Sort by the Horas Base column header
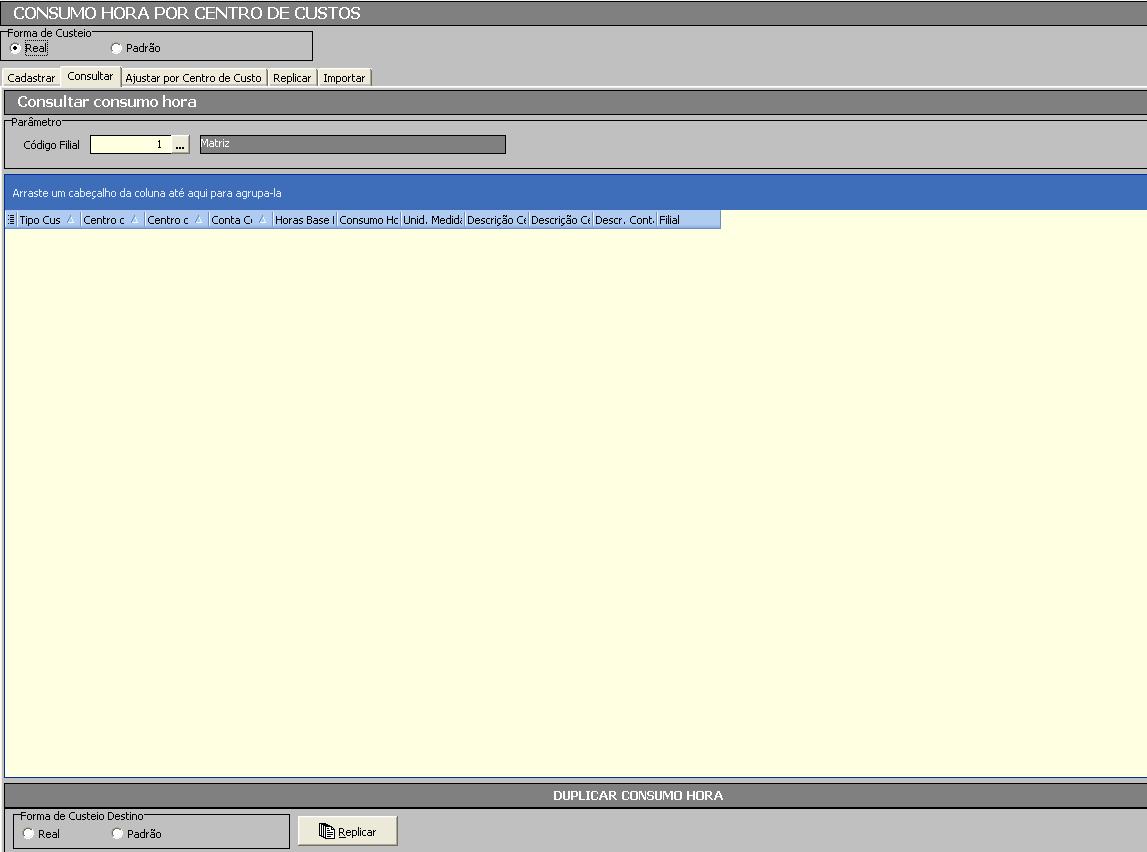The width and height of the screenshot is (1147, 852). 304,220
